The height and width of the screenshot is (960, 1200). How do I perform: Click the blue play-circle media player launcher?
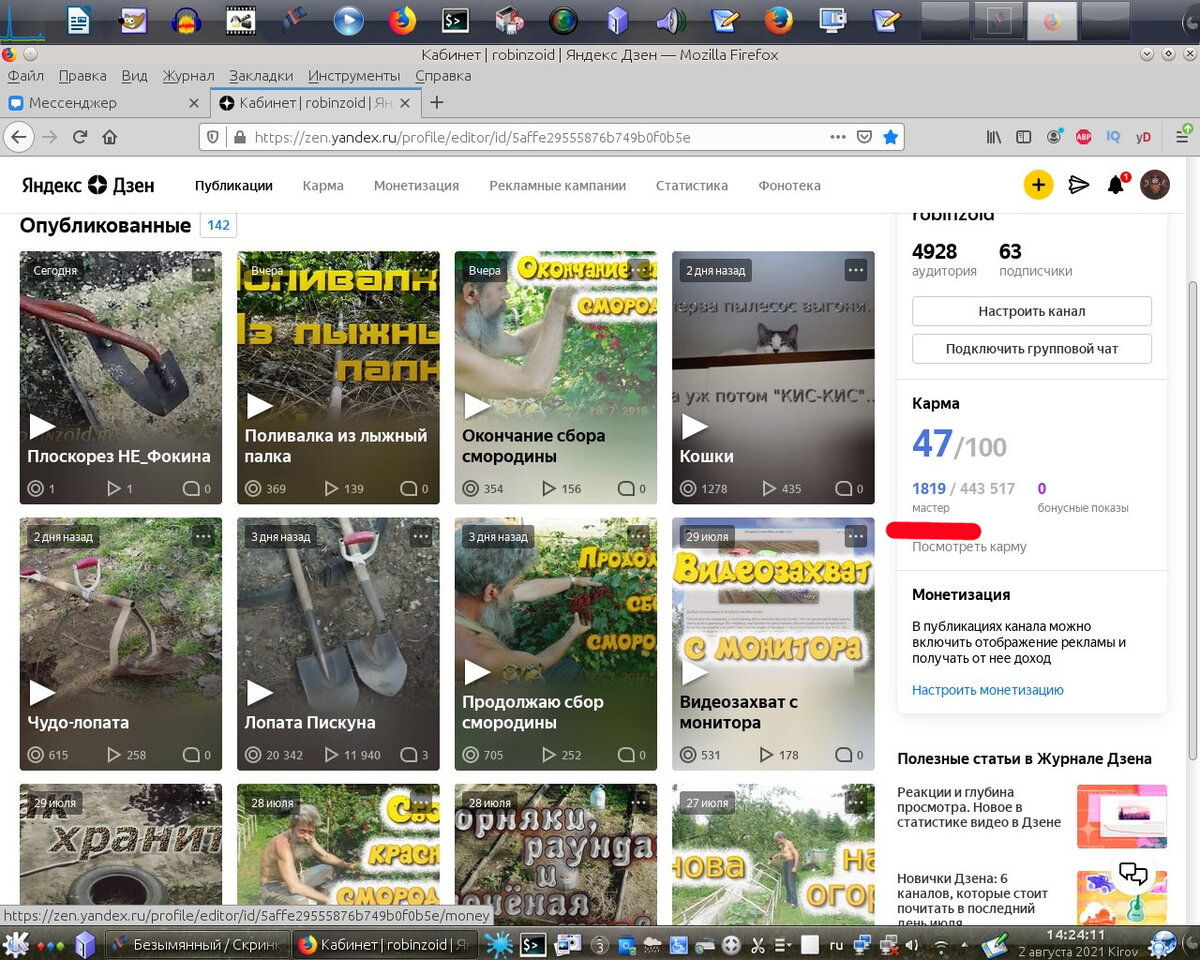click(x=348, y=20)
